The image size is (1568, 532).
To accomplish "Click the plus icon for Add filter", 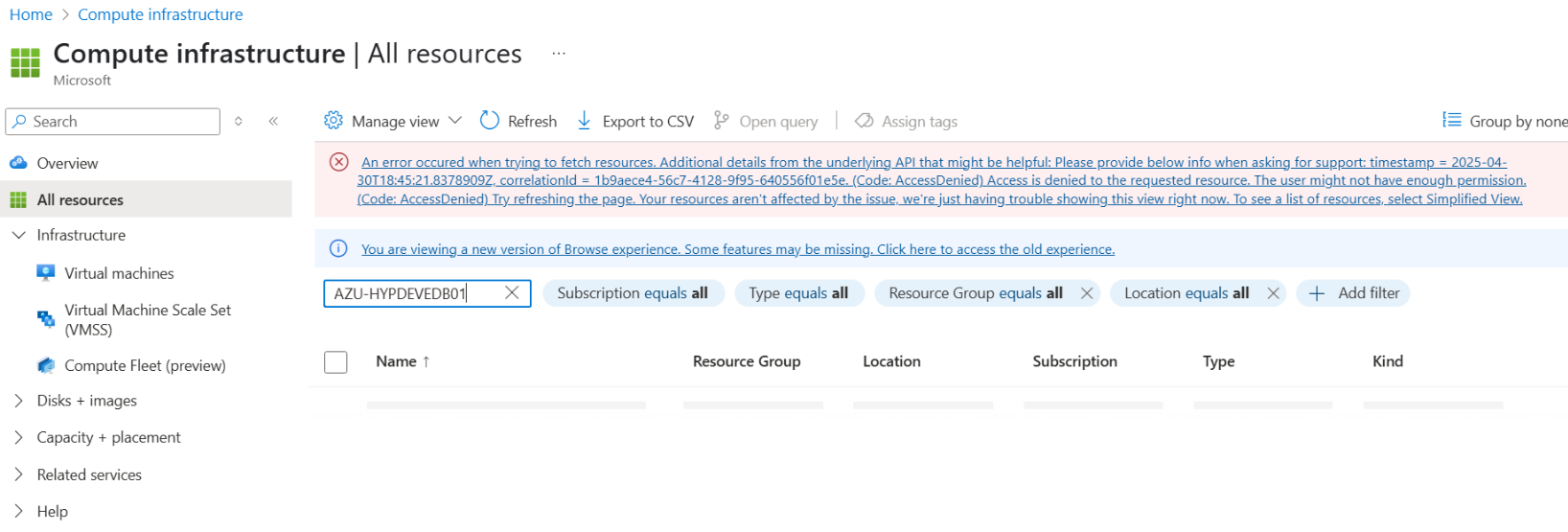I will point(1317,293).
